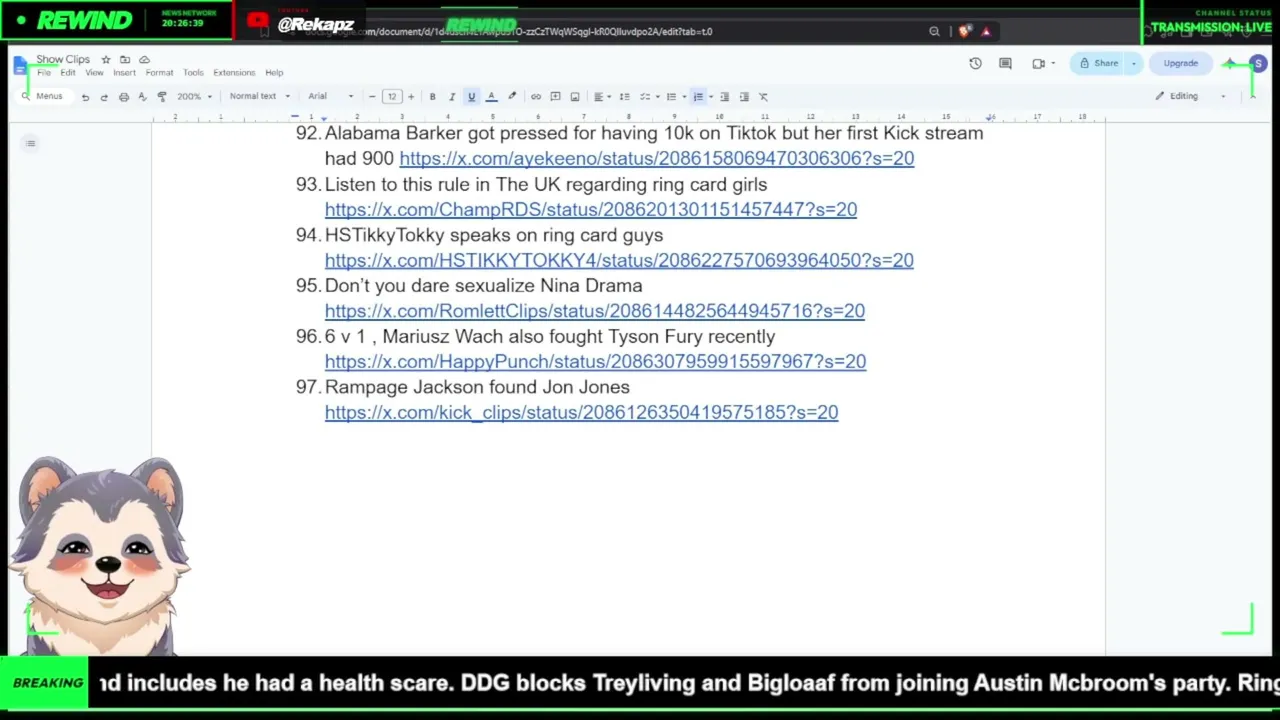Toggle bold formatting
The height and width of the screenshot is (720, 1280).
click(432, 97)
